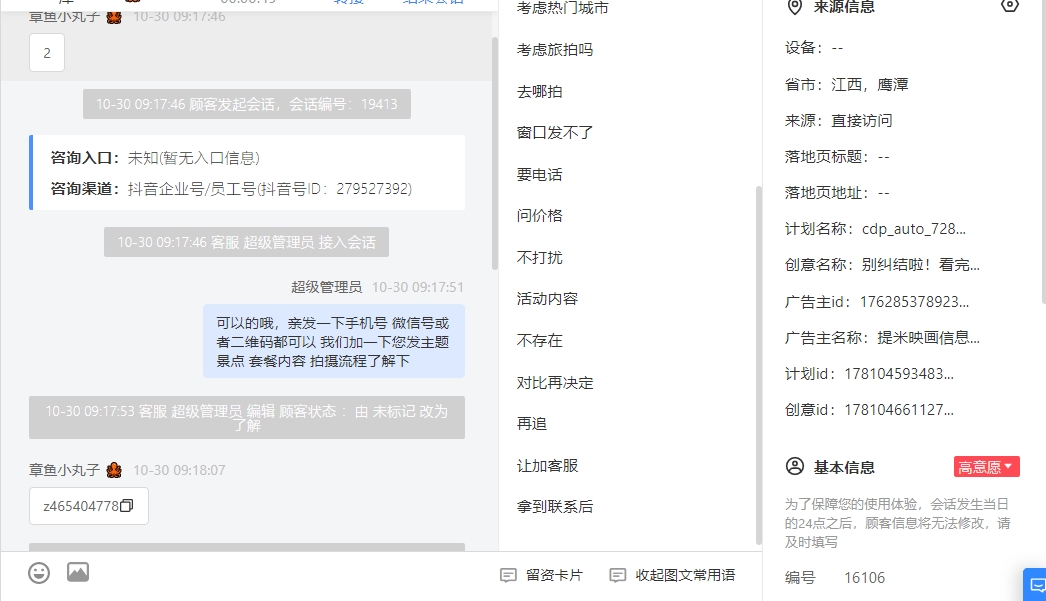Image resolution: width=1046 pixels, height=601 pixels.
Task: Select quick reply 考虑热门城市
Action: pyautogui.click(x=562, y=8)
